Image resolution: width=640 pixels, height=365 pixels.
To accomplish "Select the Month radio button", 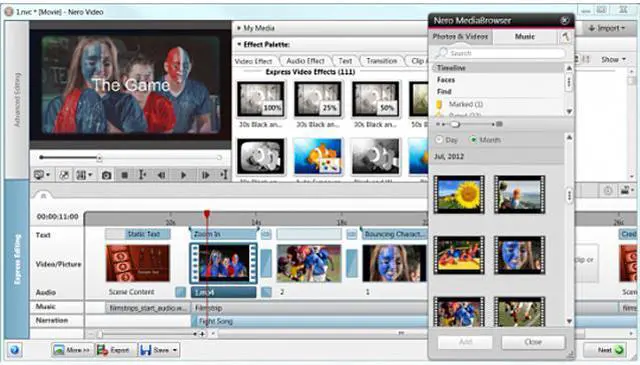I will [473, 140].
